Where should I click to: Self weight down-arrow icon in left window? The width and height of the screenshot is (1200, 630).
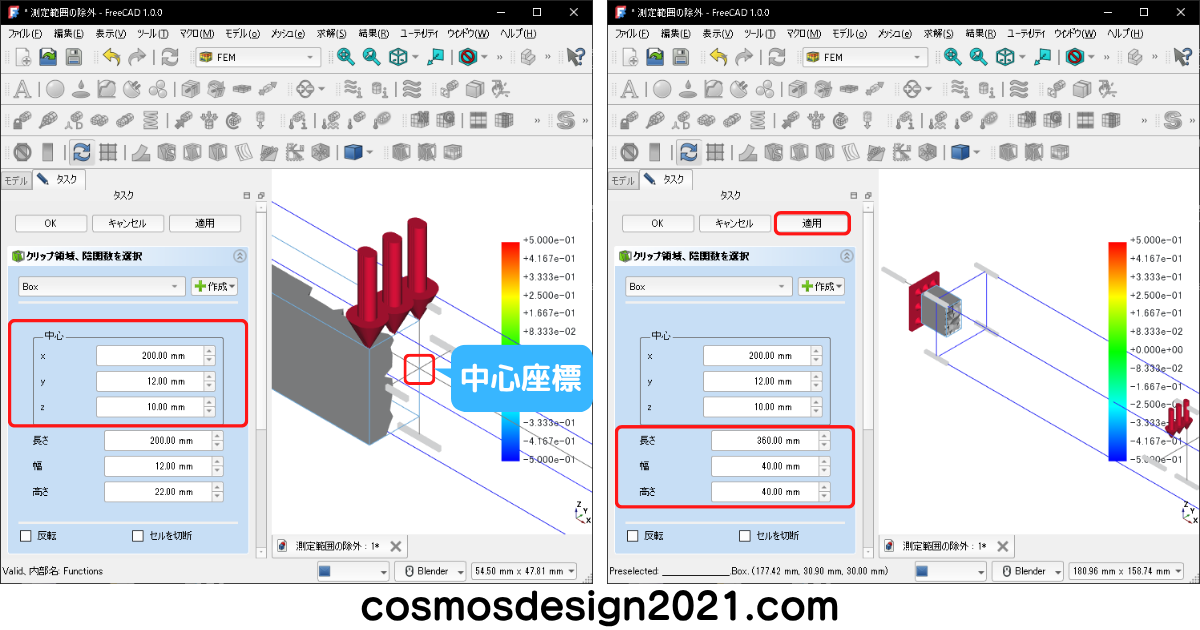pos(259,121)
